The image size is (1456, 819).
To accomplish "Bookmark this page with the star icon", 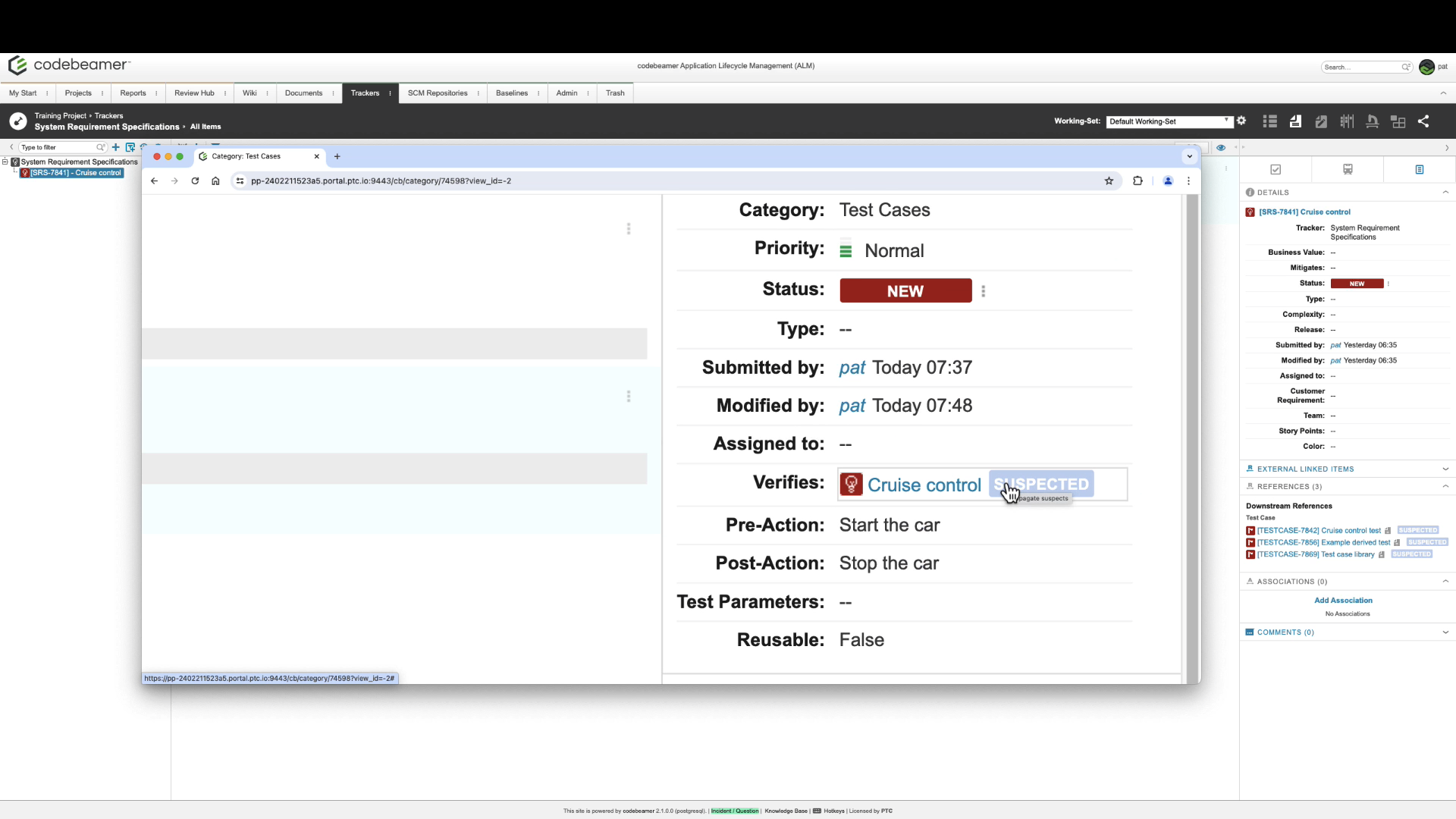I will (x=1109, y=180).
